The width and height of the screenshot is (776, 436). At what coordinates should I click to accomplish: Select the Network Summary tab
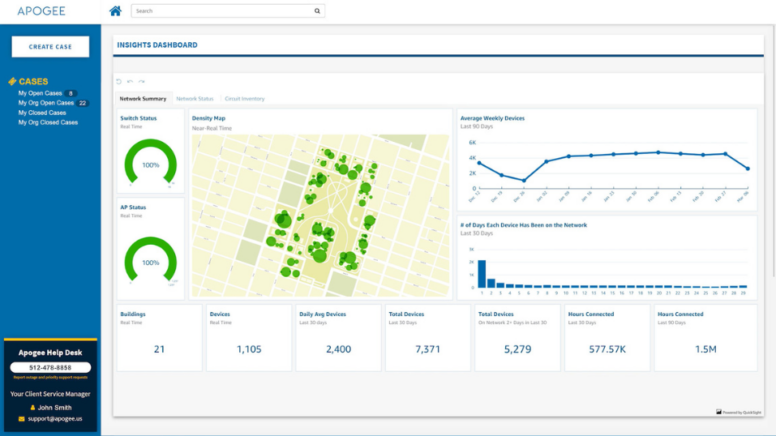[x=143, y=99]
